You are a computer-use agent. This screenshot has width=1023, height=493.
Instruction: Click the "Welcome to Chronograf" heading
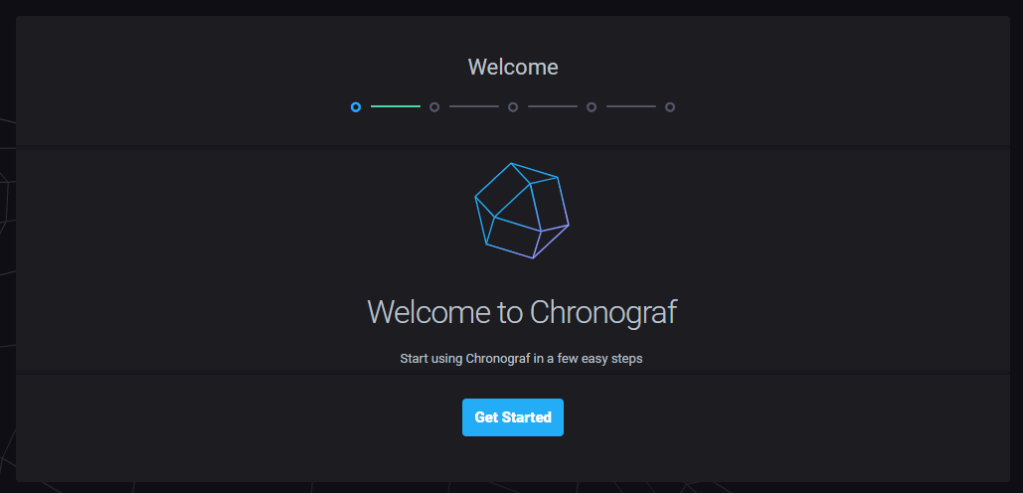(x=521, y=311)
